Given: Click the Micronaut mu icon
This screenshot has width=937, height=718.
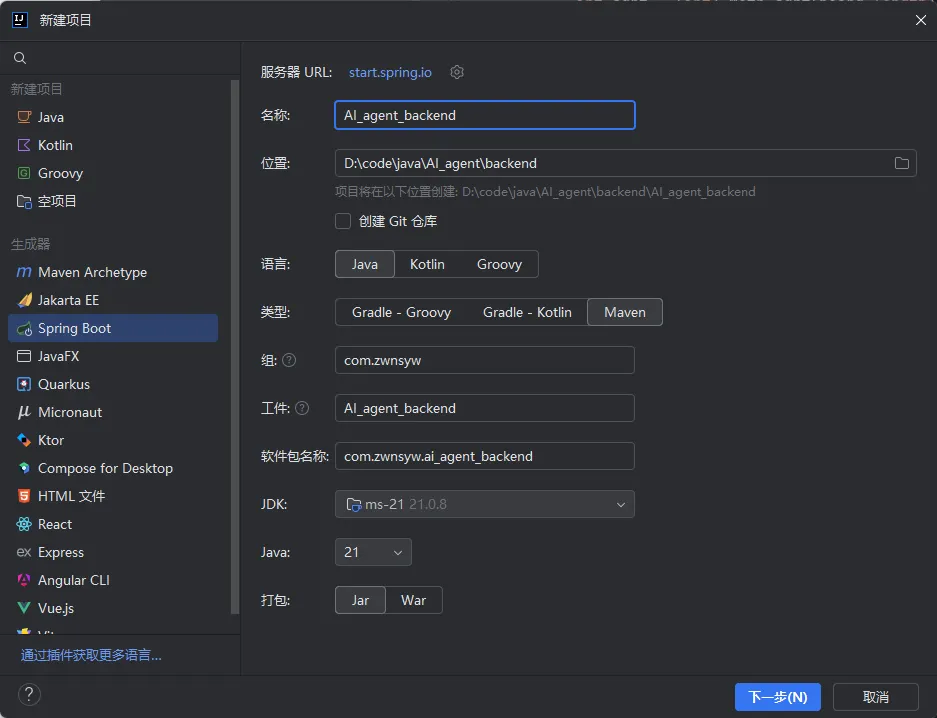Looking at the screenshot, I should (x=24, y=413).
